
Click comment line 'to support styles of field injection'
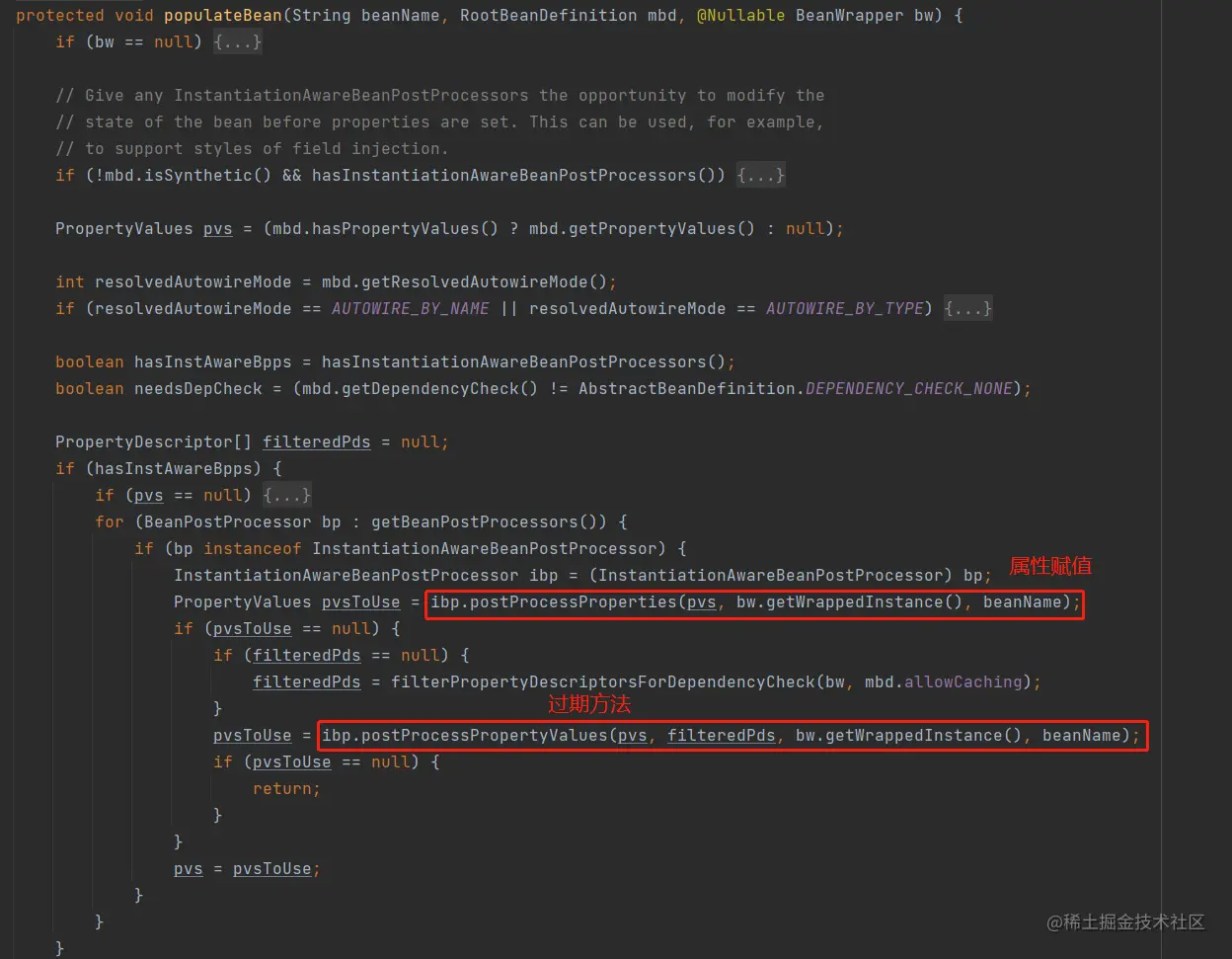click(253, 149)
